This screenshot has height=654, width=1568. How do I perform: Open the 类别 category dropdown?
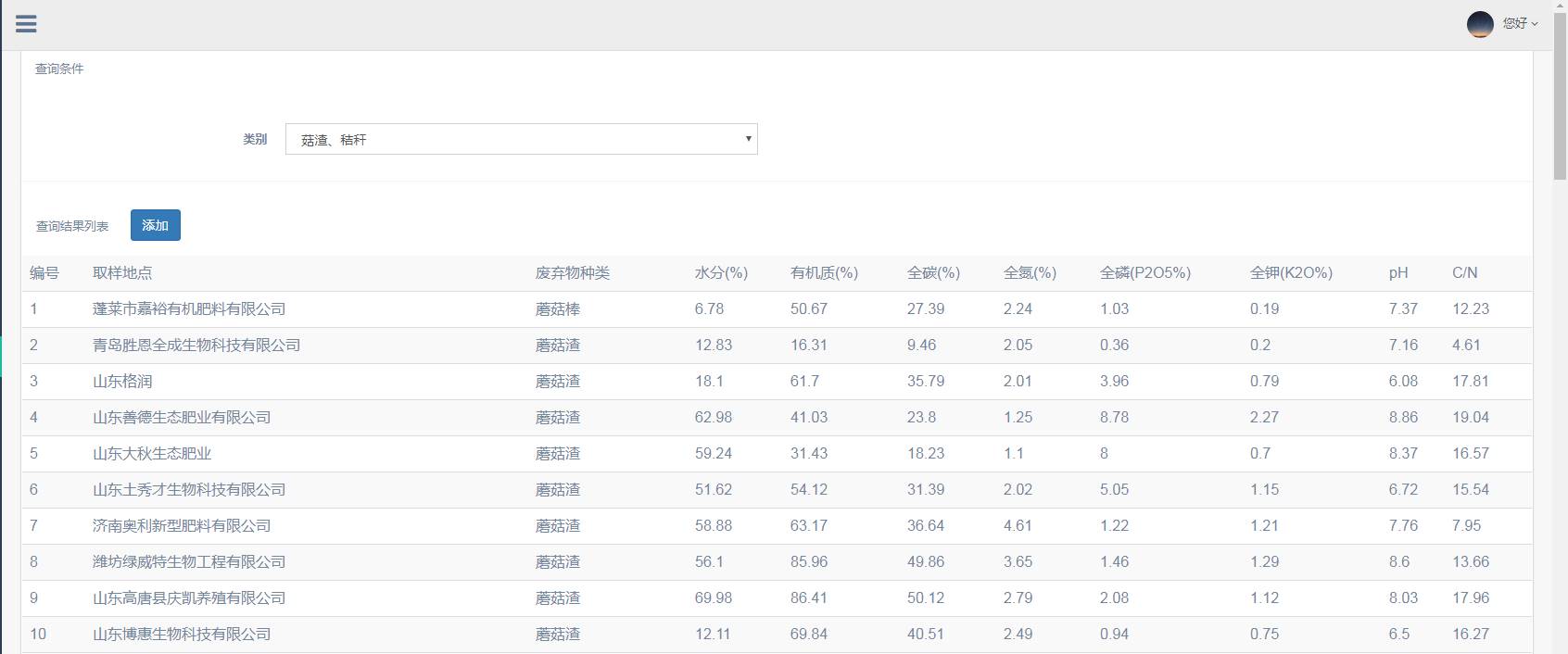[521, 139]
